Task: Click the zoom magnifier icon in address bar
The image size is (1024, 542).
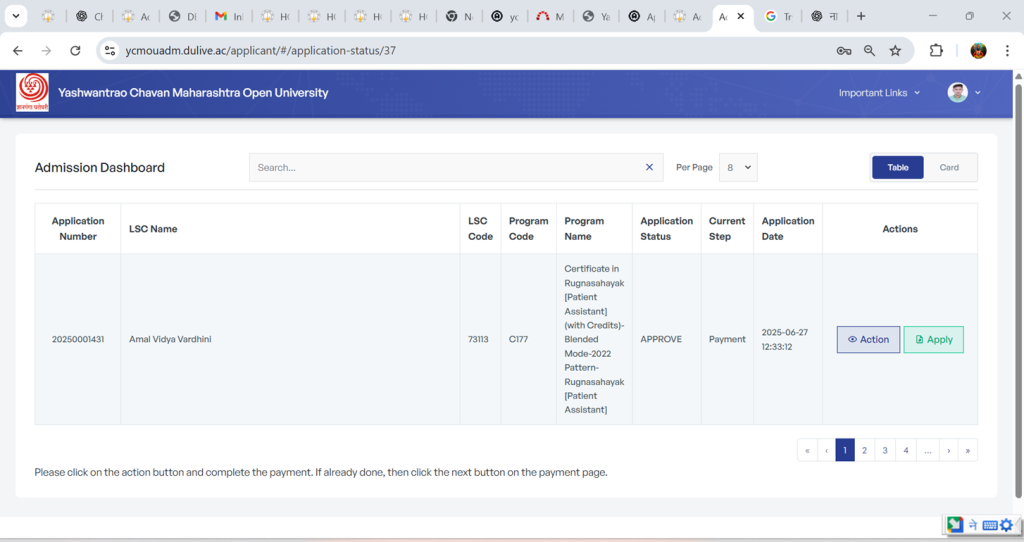Action: pyautogui.click(x=869, y=51)
